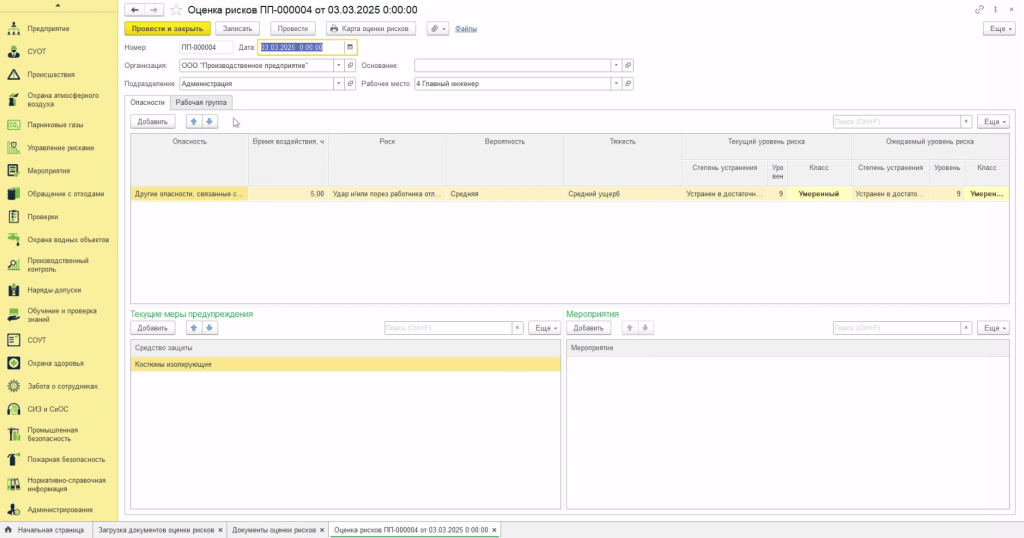This screenshot has width=1024, height=538.
Task: Go to Начальная страница tab
Action: pyautogui.click(x=45, y=530)
